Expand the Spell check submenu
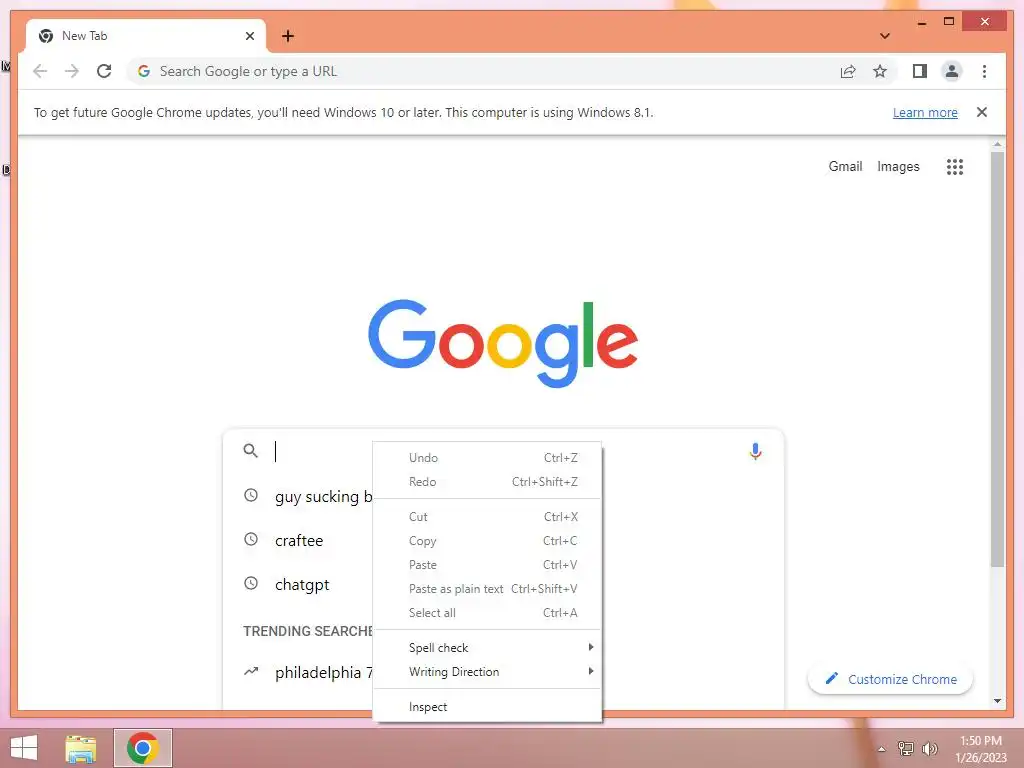1024x768 pixels. click(487, 648)
